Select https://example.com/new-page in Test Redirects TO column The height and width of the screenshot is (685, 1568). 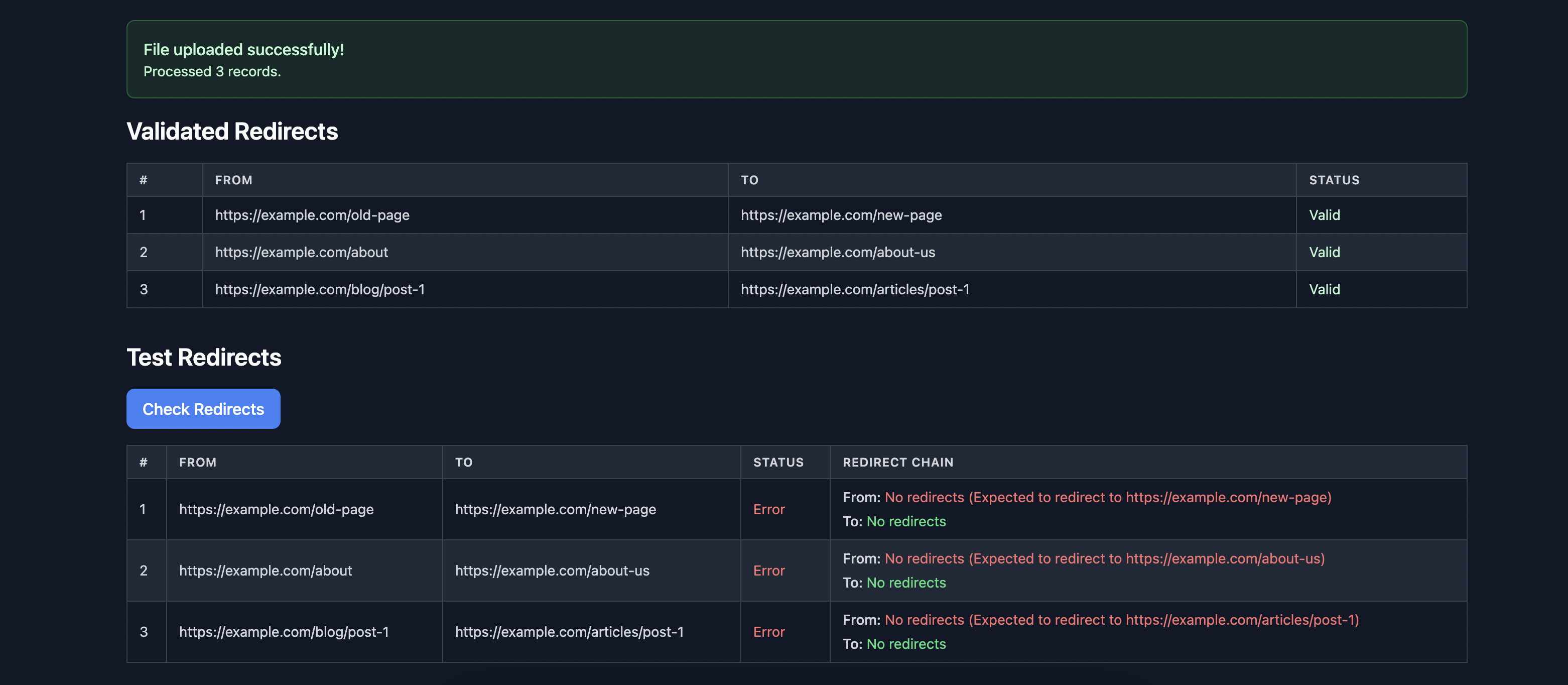555,509
